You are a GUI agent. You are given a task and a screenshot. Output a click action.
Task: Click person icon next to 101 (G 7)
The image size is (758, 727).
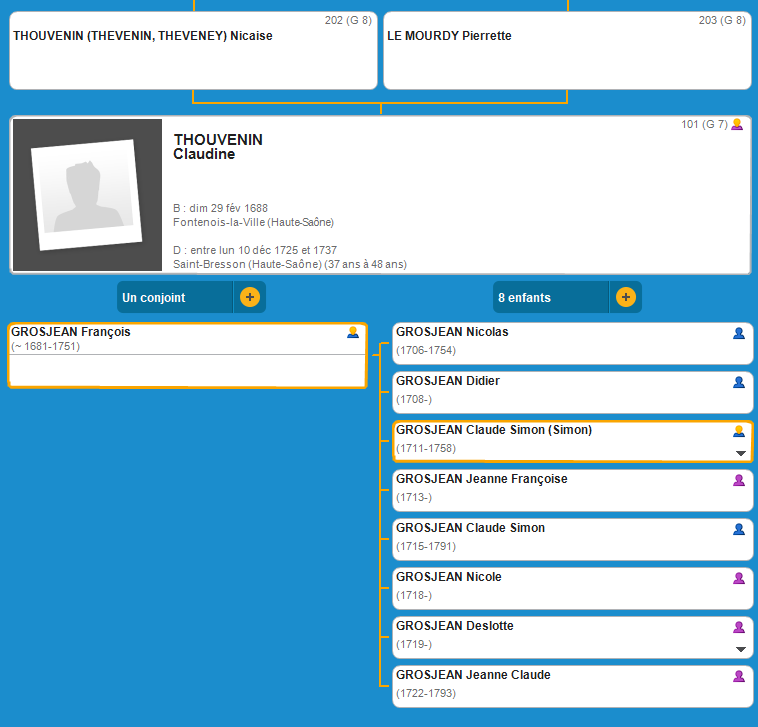738,125
